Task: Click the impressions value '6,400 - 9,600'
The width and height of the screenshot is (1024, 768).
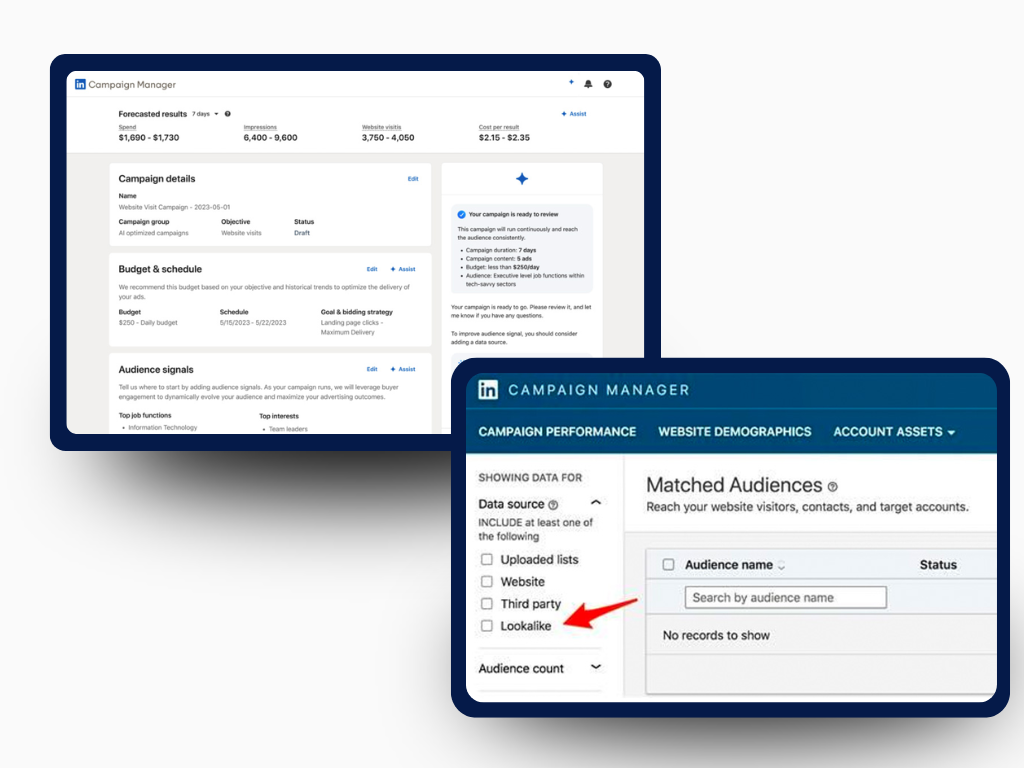Action: 270,138
